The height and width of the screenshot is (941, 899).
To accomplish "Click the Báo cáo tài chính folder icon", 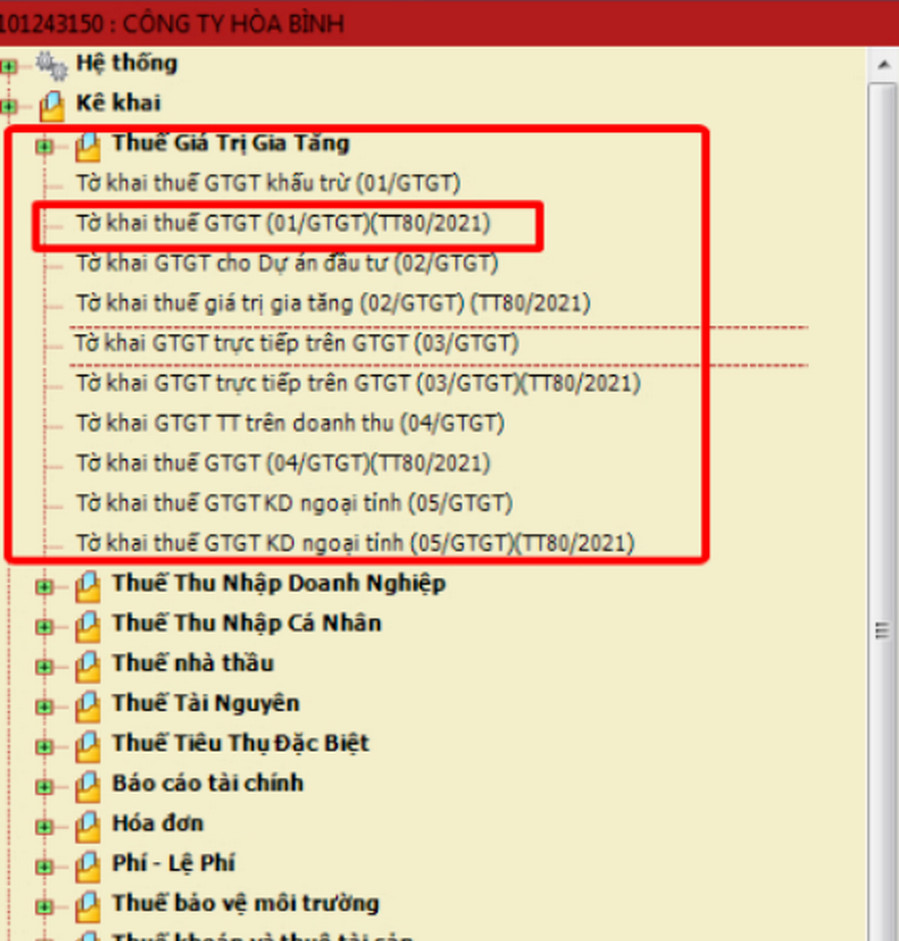I will point(88,786).
